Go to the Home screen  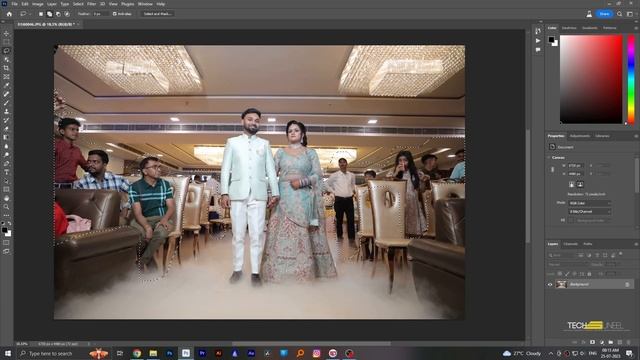coord(9,14)
